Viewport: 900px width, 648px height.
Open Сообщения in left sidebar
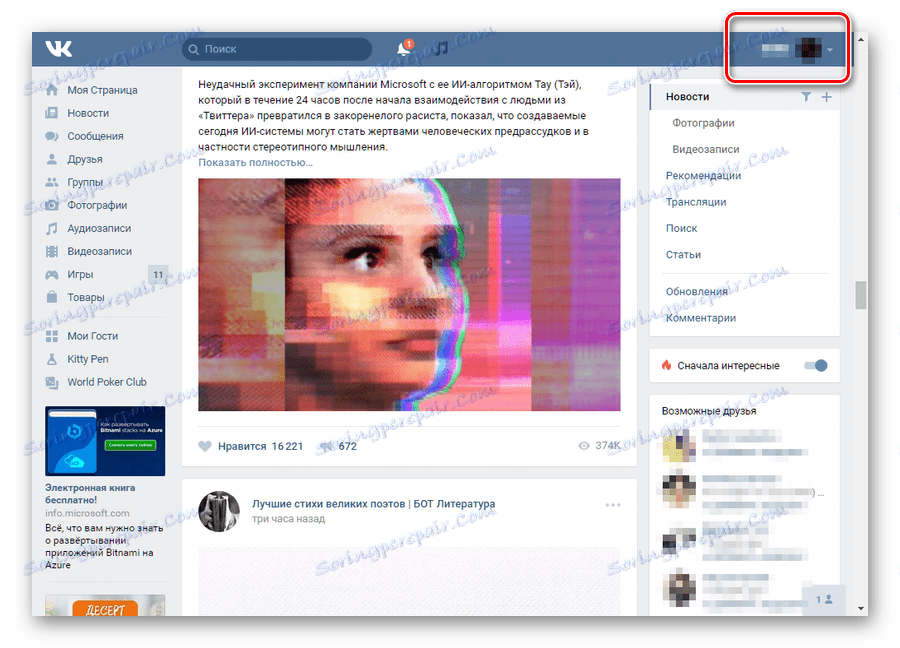[95, 136]
